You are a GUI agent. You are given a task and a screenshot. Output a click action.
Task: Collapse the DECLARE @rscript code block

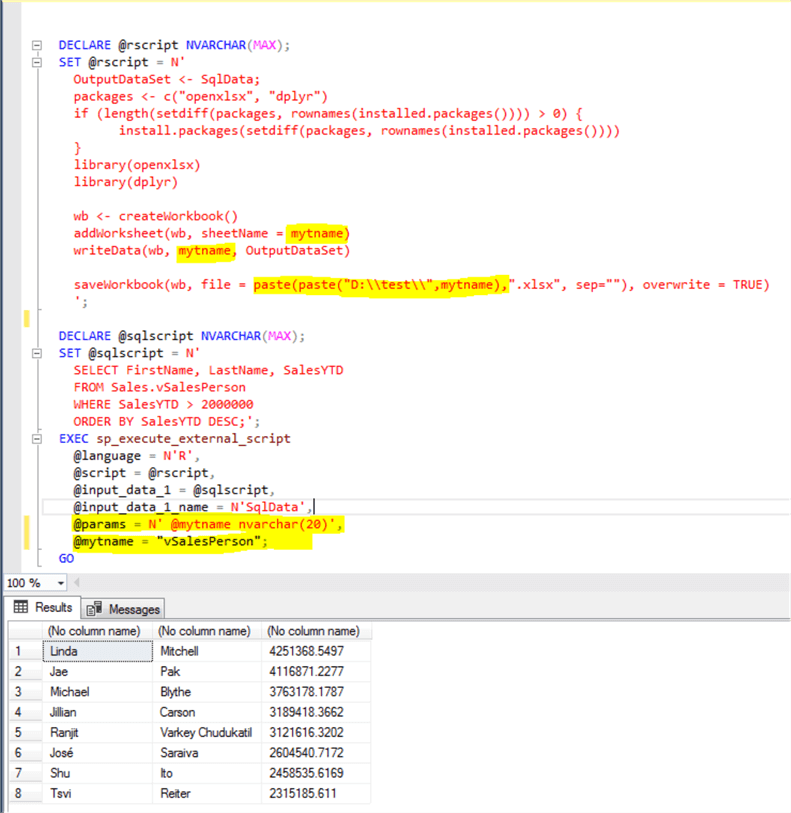37,46
